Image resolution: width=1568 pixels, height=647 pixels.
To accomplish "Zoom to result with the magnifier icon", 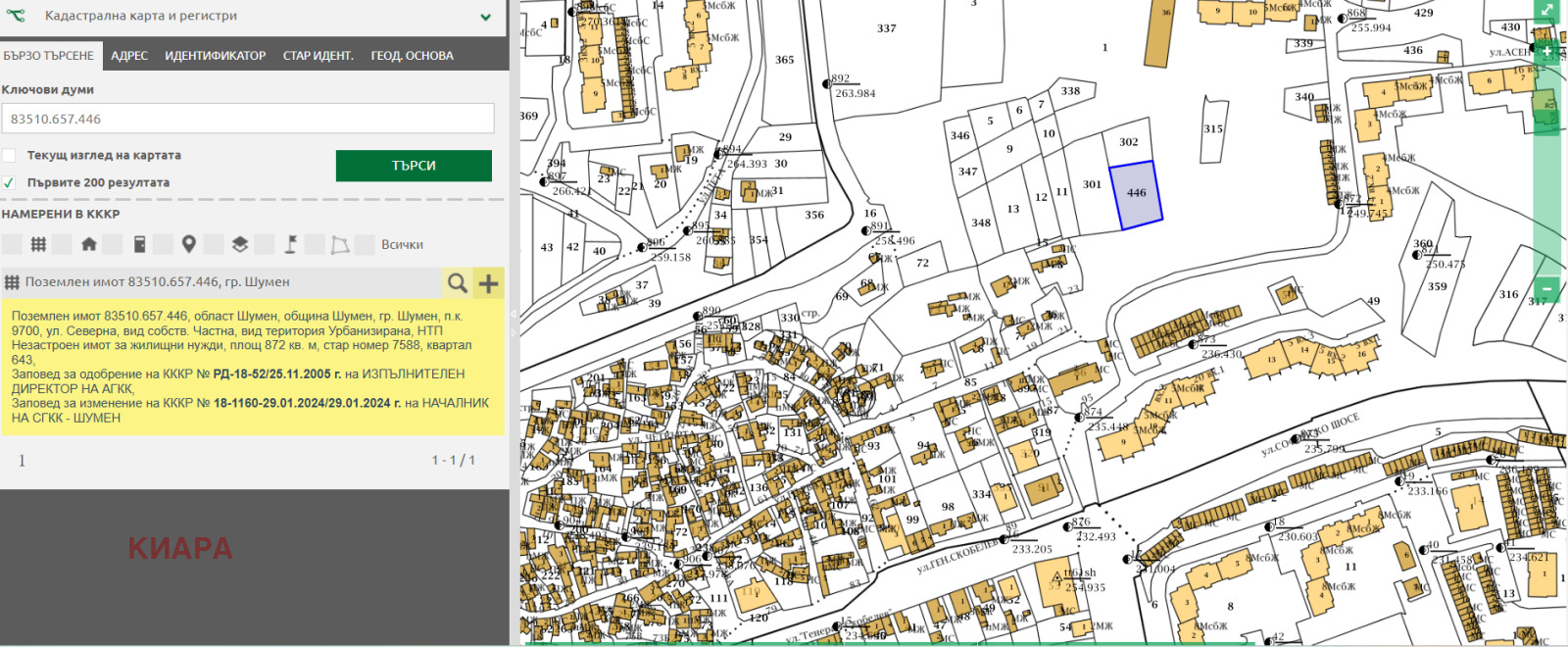I will [x=457, y=283].
